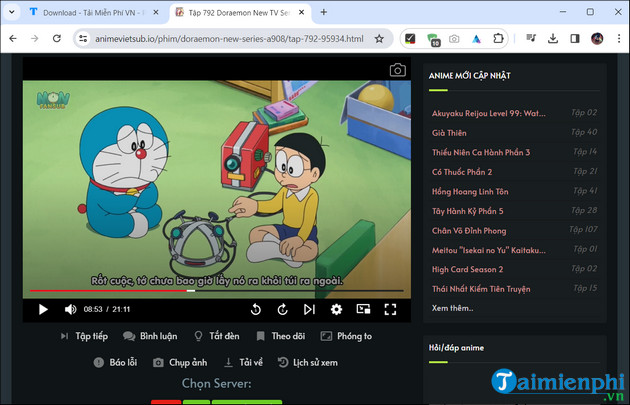Open Thiếu Niên Ca Hành Phần 3
The image size is (630, 405).
coord(481,152)
